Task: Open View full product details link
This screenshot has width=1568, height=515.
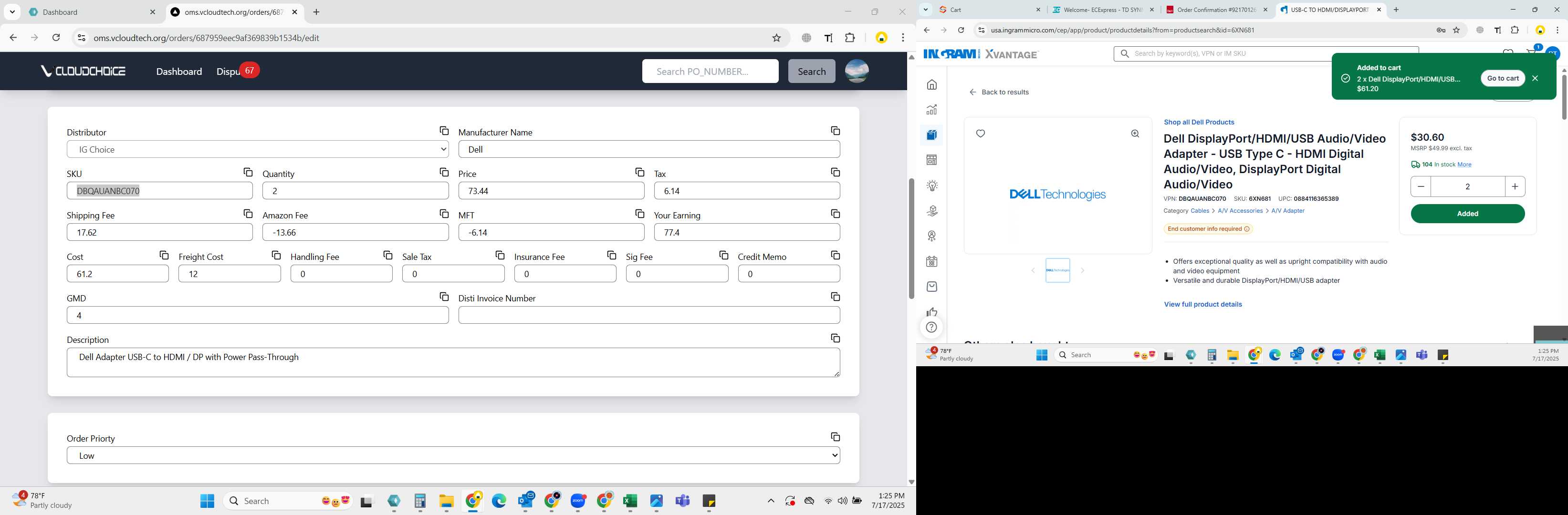Action: (x=1202, y=304)
